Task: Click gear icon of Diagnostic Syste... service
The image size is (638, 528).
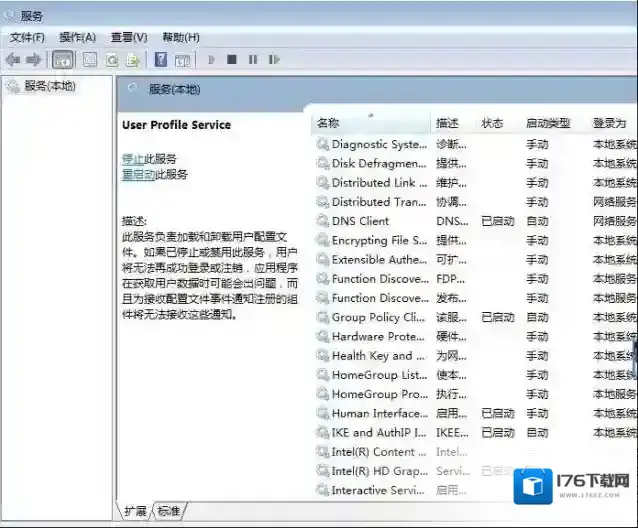Action: (323, 144)
